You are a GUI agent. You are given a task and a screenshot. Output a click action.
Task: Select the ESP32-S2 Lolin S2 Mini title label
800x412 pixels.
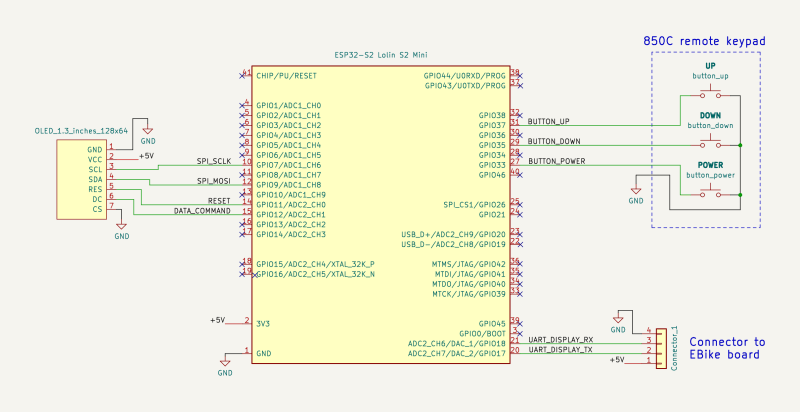pyautogui.click(x=381, y=55)
